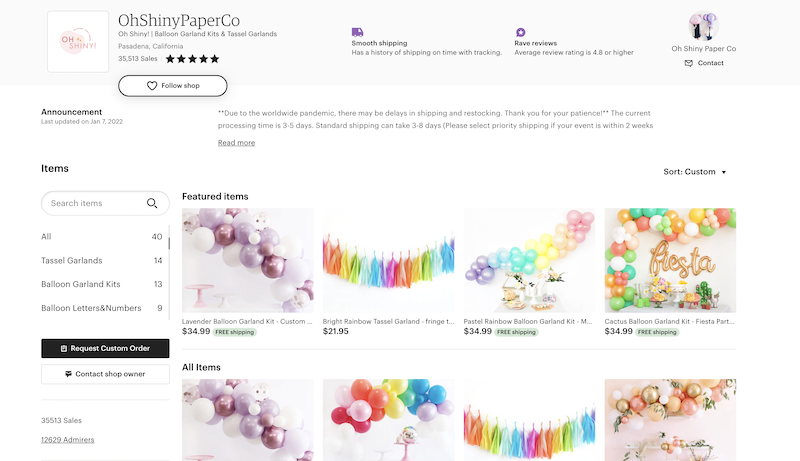Open Balloon Garland Kits category
Image resolution: width=800 pixels, height=461 pixels.
80,284
